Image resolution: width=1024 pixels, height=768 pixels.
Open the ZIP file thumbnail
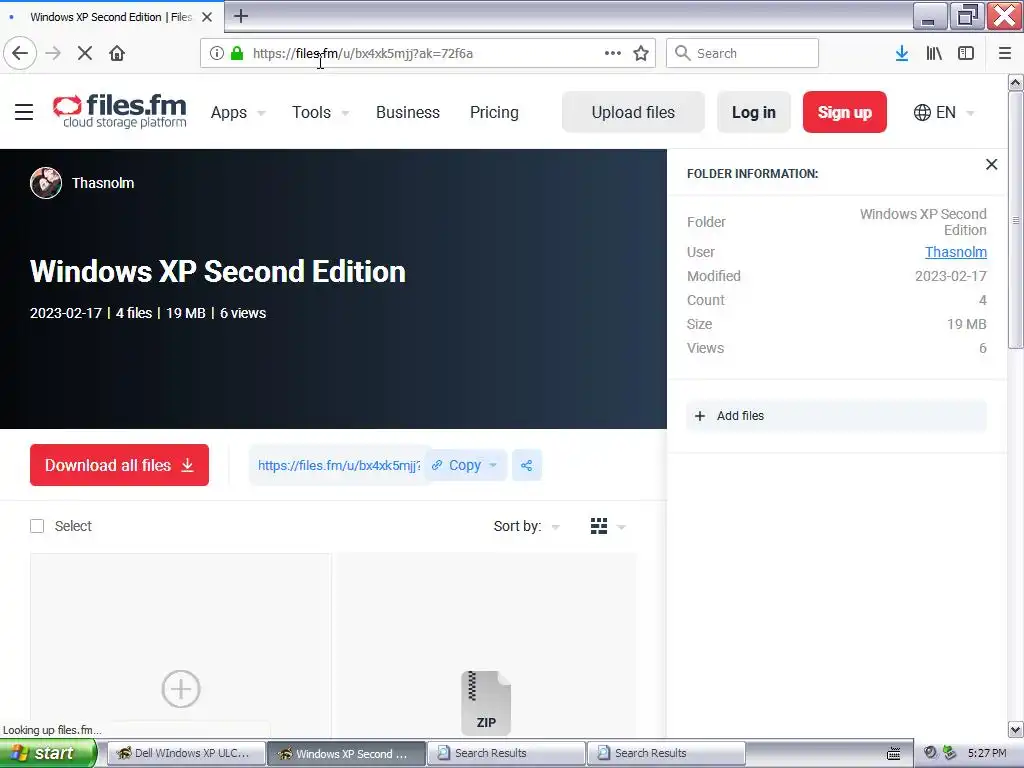point(486,703)
